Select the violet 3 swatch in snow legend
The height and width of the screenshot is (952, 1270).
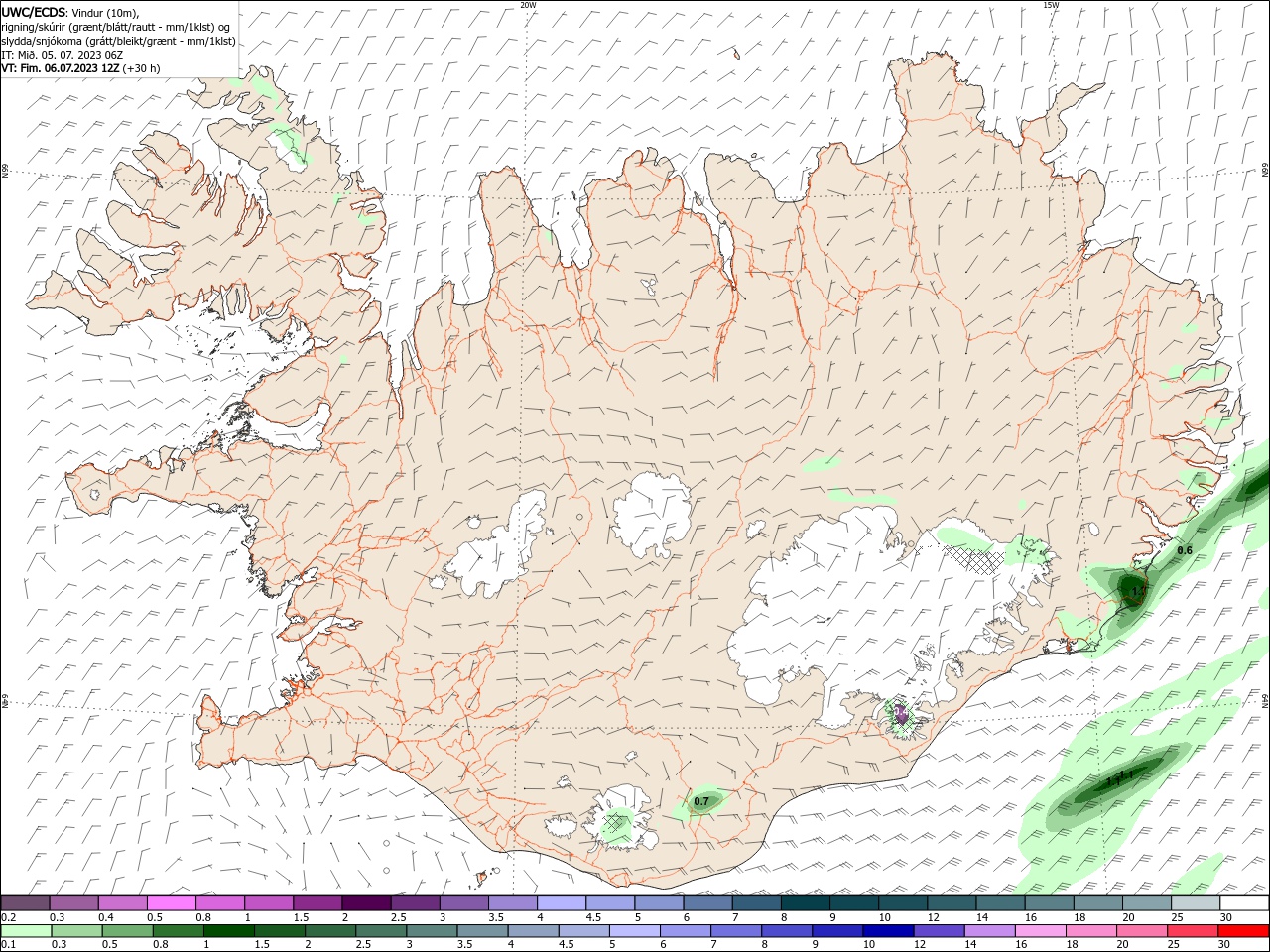[464, 902]
